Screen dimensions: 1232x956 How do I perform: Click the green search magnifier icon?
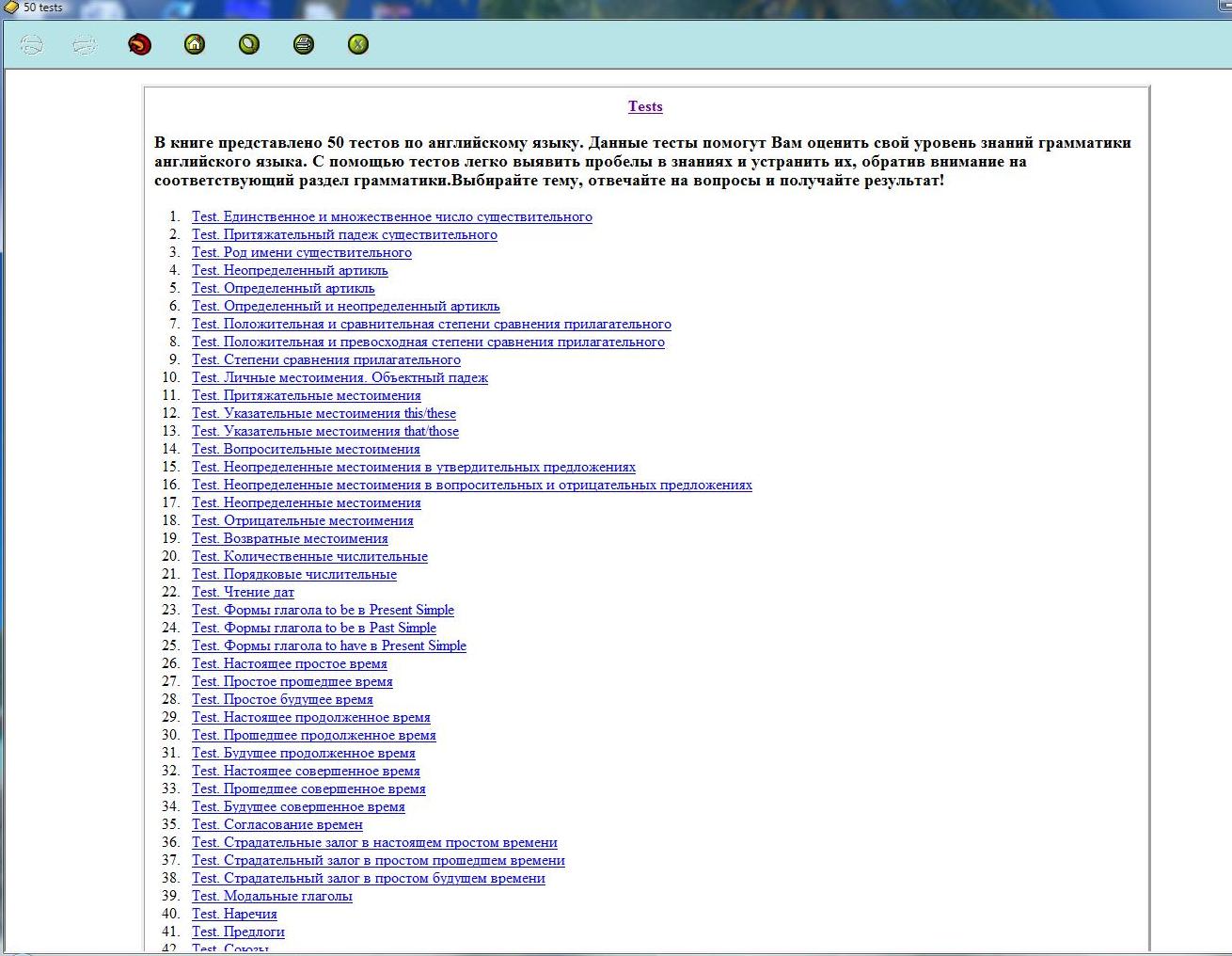point(249,44)
